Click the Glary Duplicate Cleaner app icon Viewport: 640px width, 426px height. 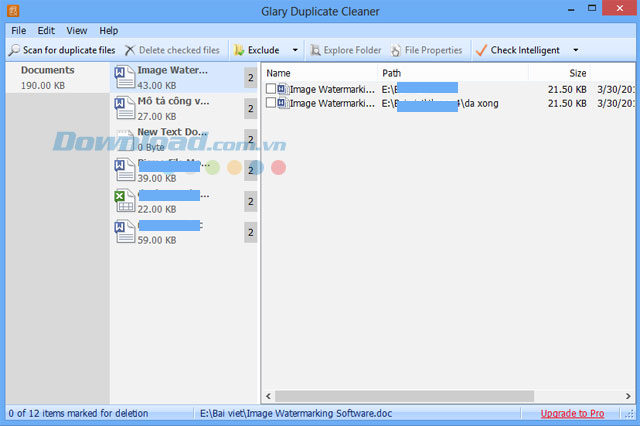(x=13, y=11)
